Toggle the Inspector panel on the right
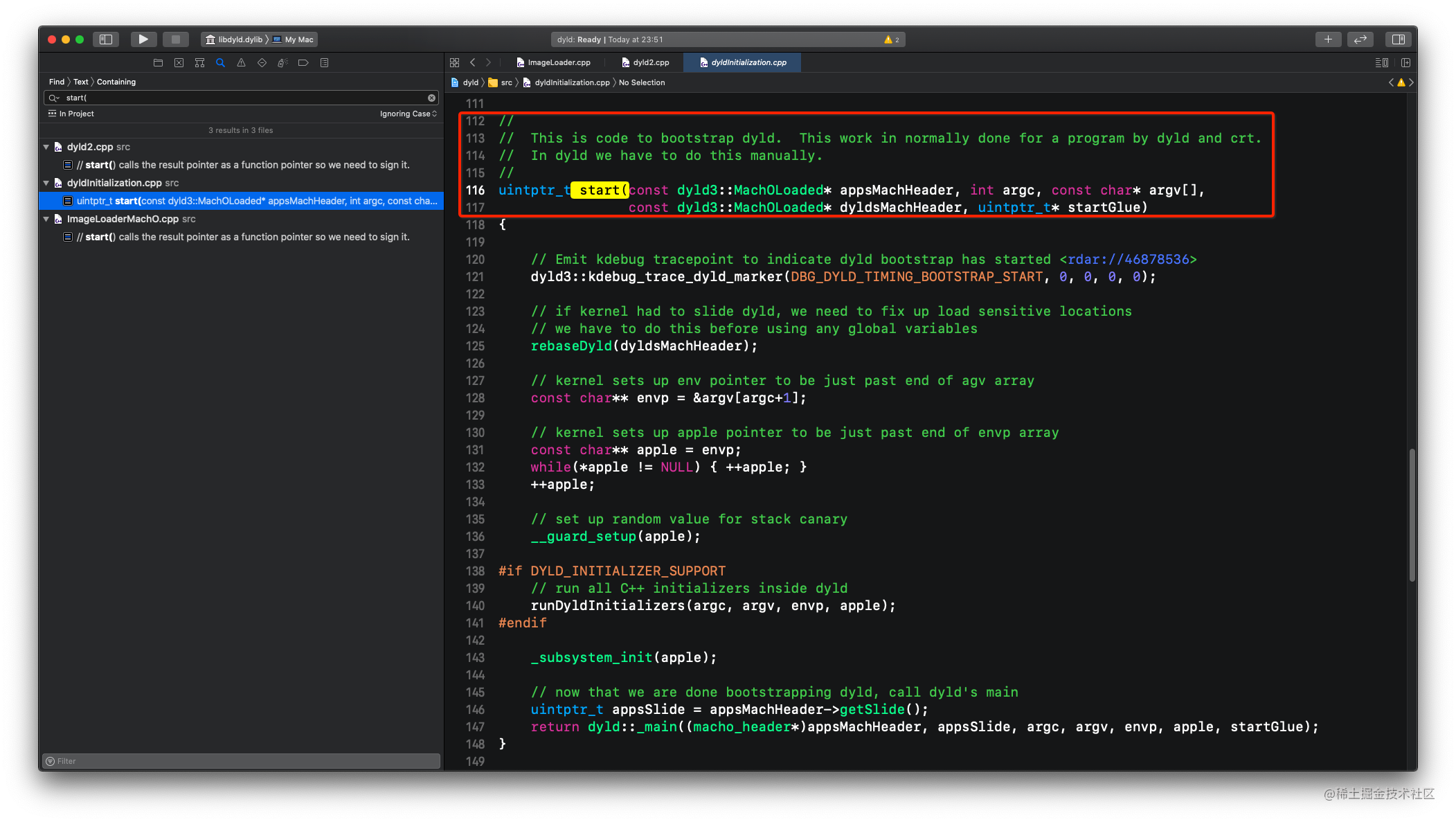The image size is (1456, 822). tap(1399, 39)
